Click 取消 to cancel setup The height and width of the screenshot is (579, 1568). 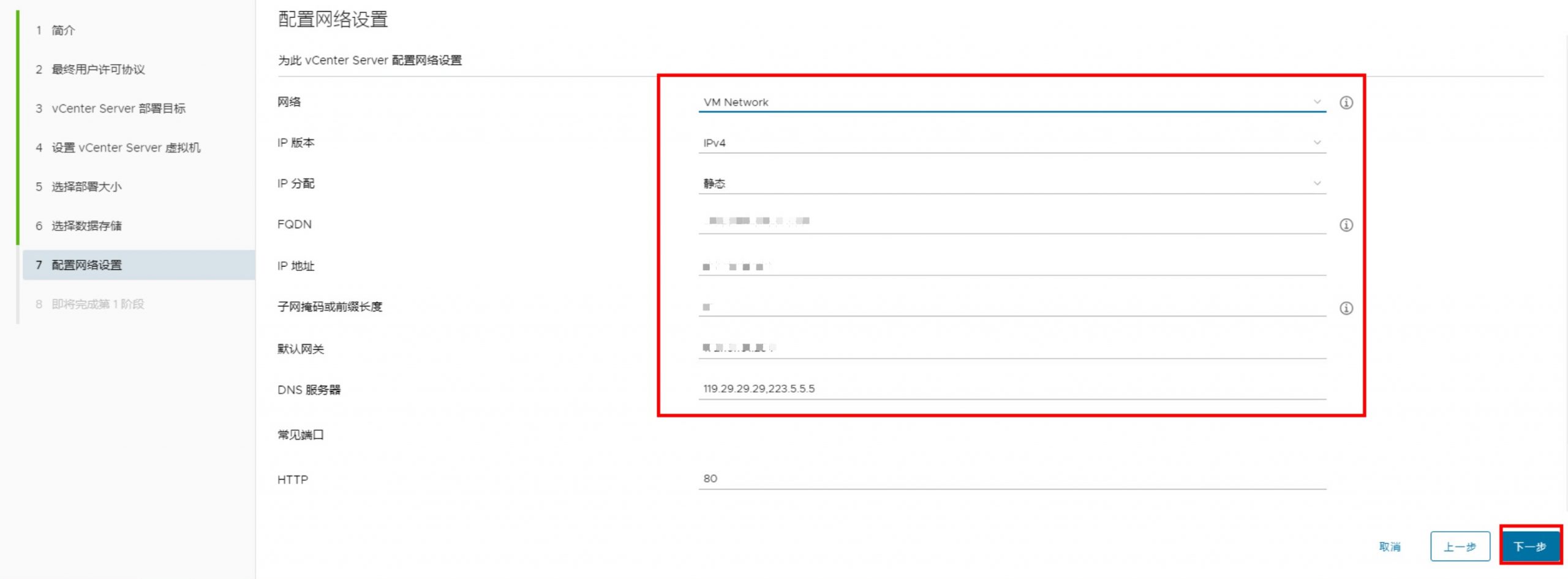point(1389,547)
